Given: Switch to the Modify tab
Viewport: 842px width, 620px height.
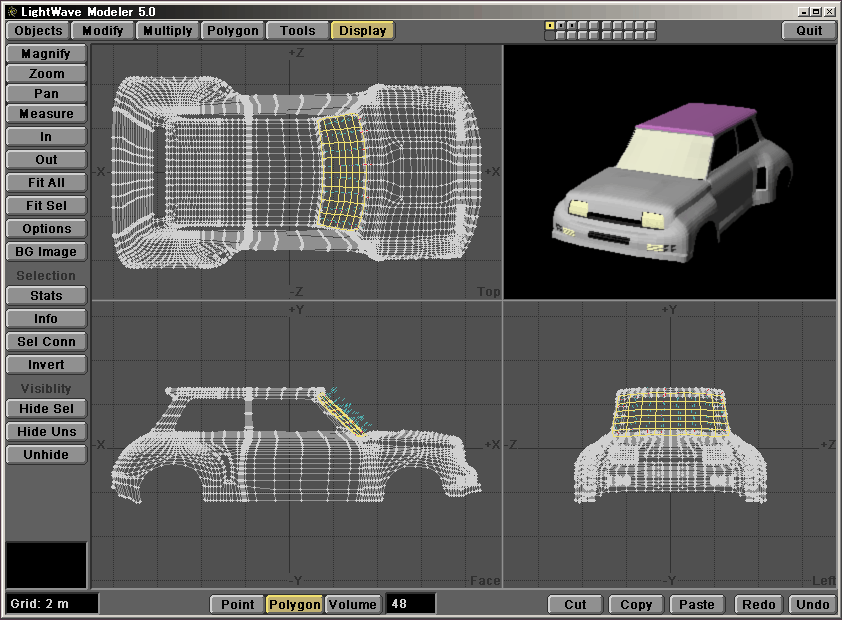Looking at the screenshot, I should pos(103,30).
